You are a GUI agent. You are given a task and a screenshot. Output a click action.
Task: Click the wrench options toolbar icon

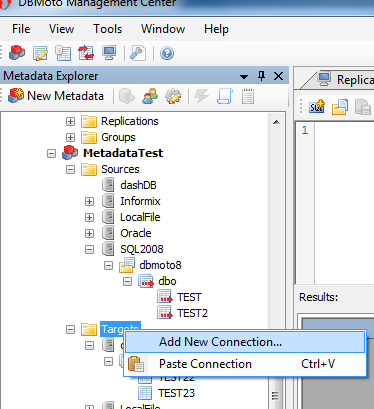pos(138,53)
